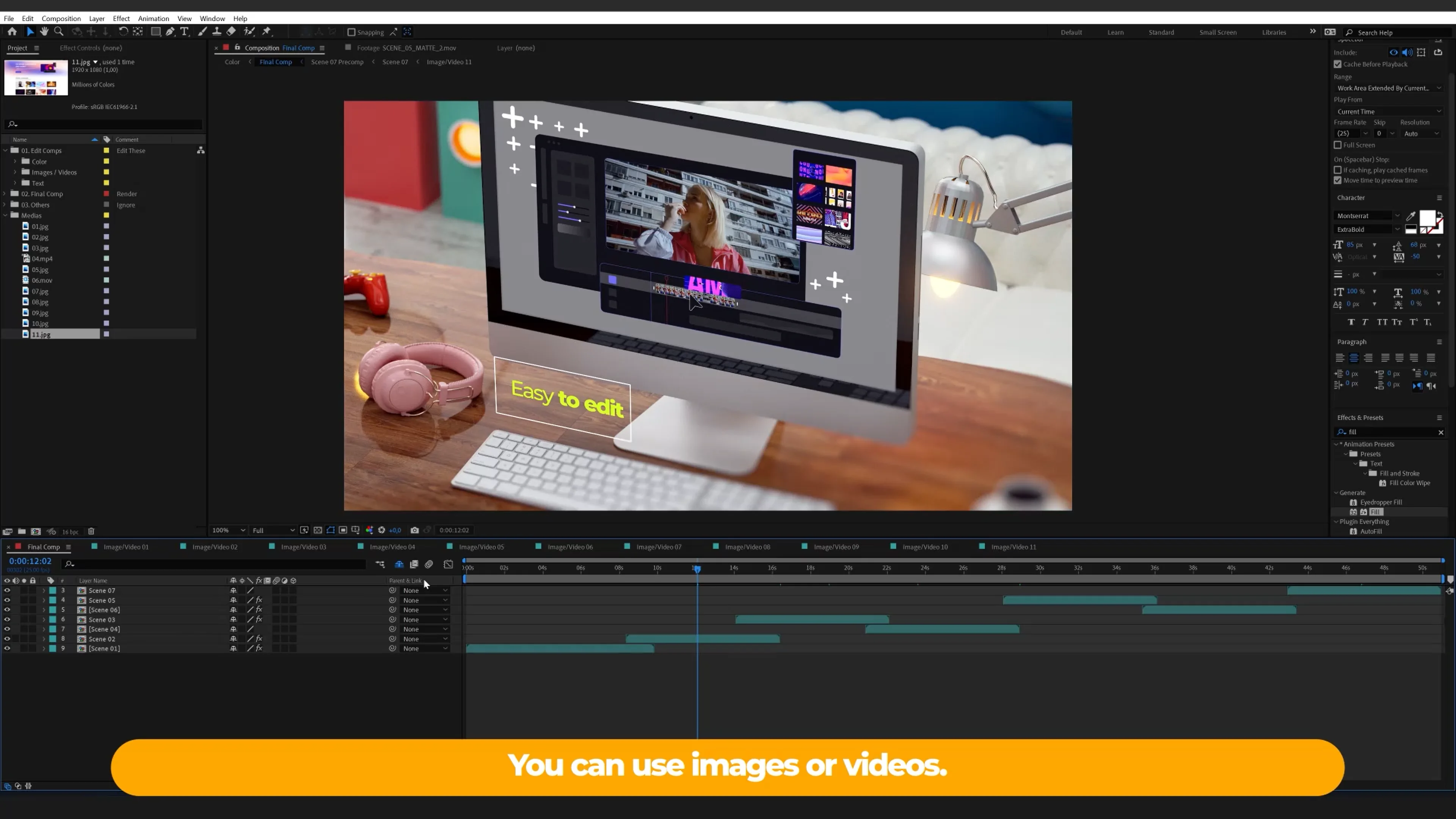
Task: Click the Faux Italic T button
Action: point(1365,322)
